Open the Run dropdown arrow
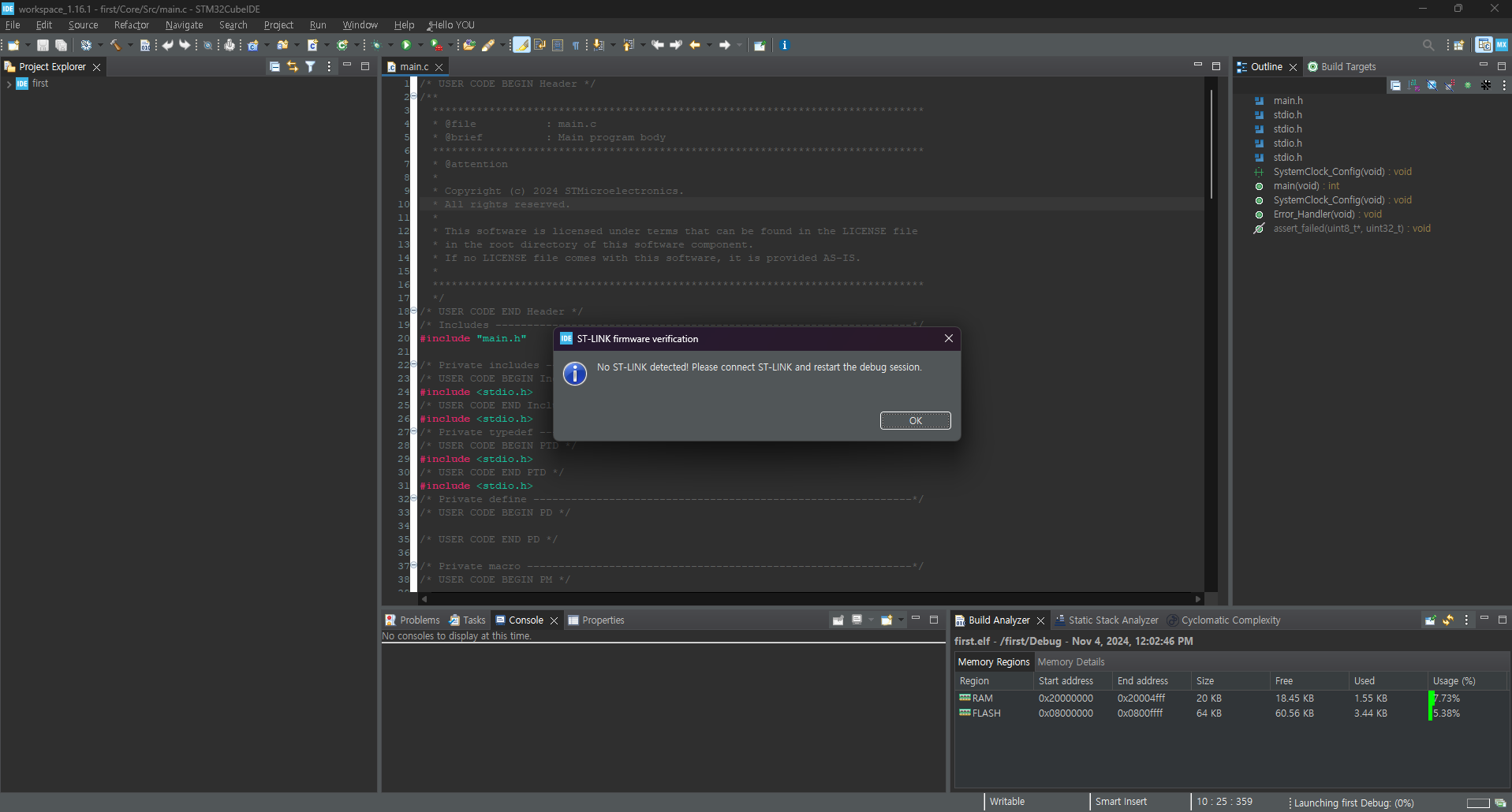1512x812 pixels. 420,45
